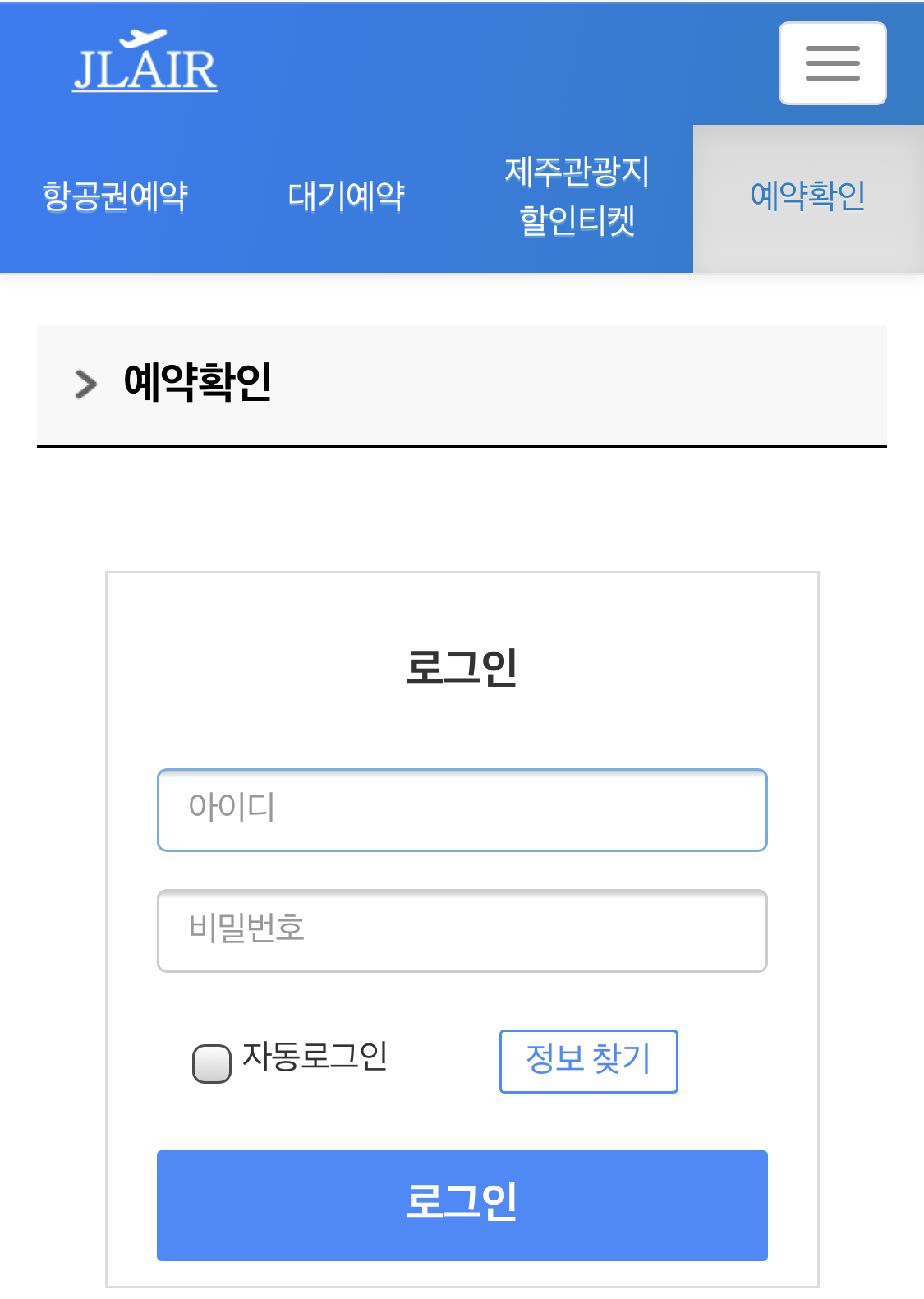Click the 정보 찾기 outlined link text
The height and width of the screenshot is (1299, 924).
[x=588, y=1062]
